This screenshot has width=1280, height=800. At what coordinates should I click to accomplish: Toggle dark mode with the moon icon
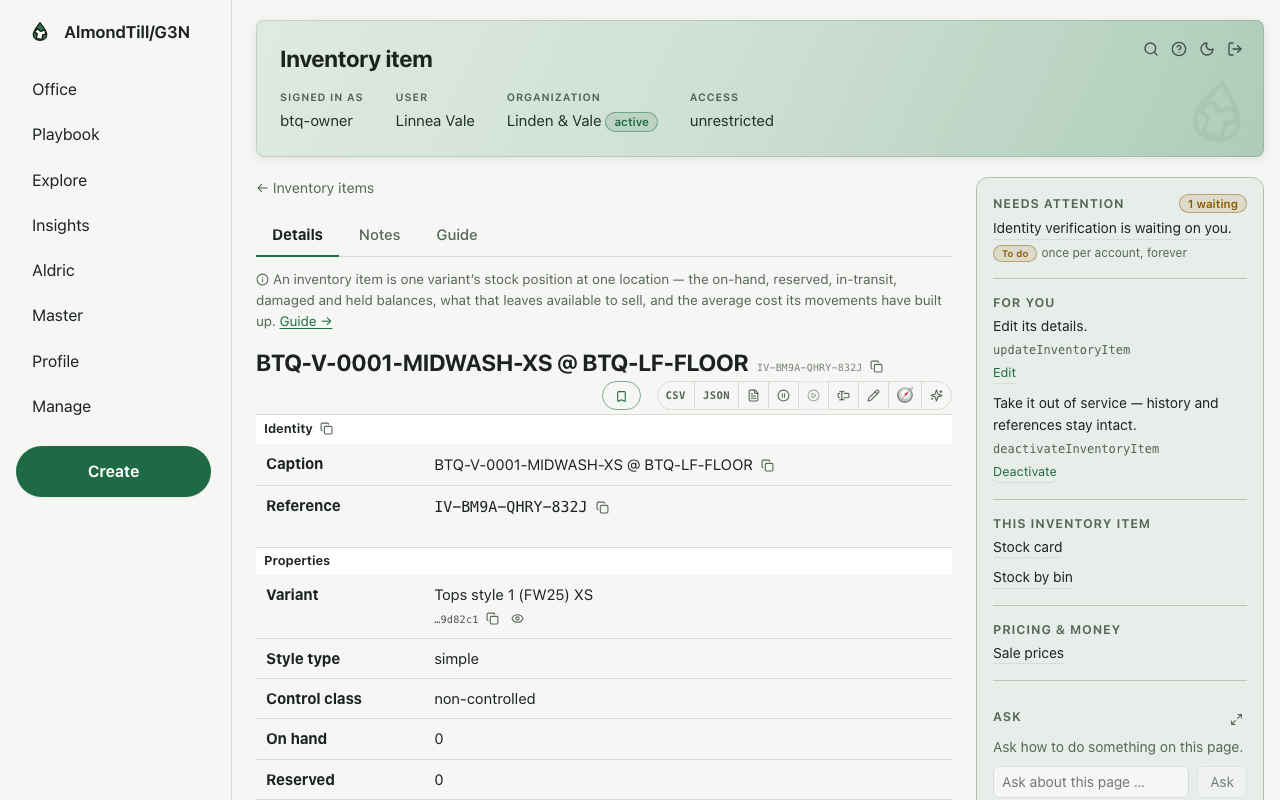1207,49
